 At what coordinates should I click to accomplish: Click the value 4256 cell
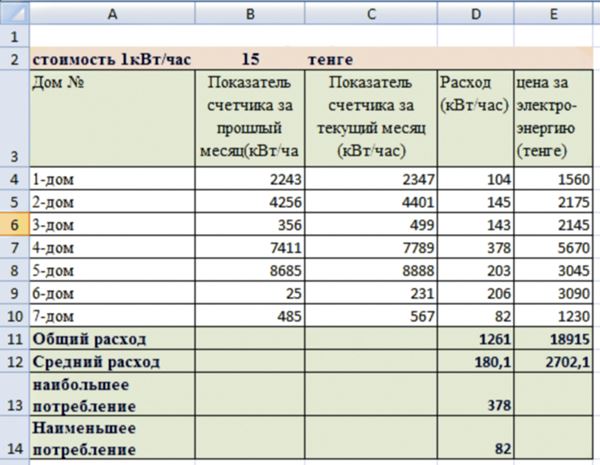250,202
